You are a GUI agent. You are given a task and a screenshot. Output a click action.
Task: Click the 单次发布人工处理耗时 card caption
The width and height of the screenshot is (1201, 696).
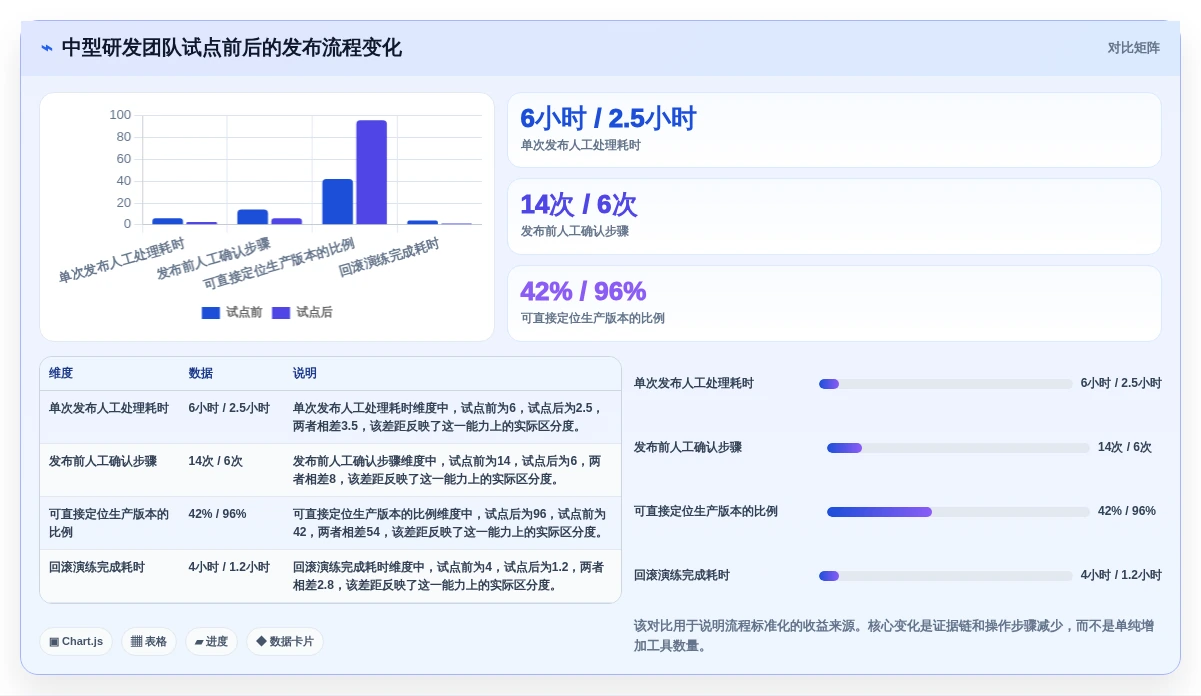tap(580, 145)
